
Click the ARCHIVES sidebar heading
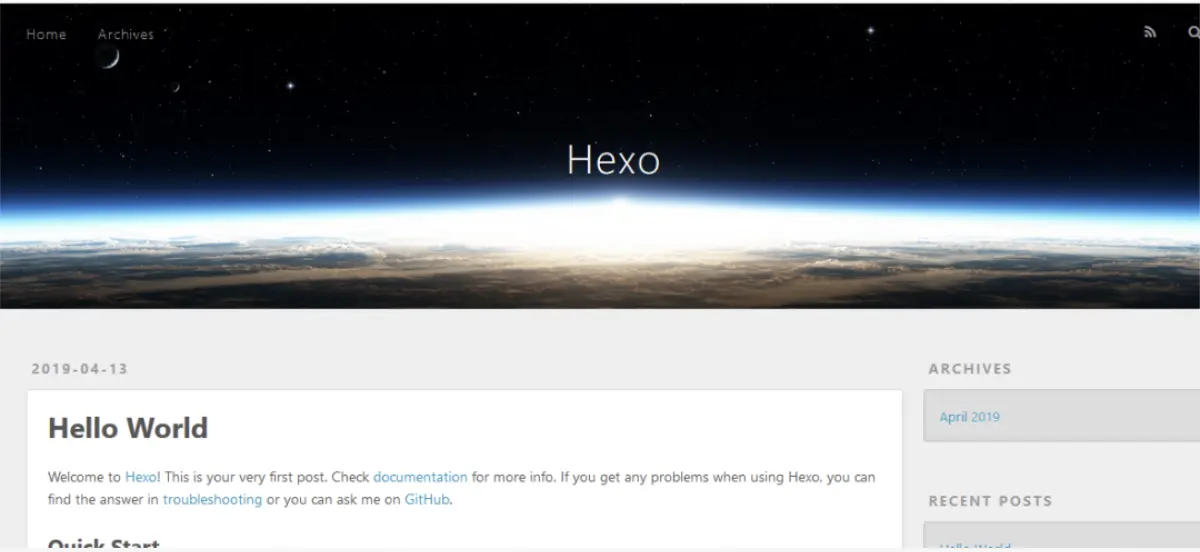(x=970, y=368)
